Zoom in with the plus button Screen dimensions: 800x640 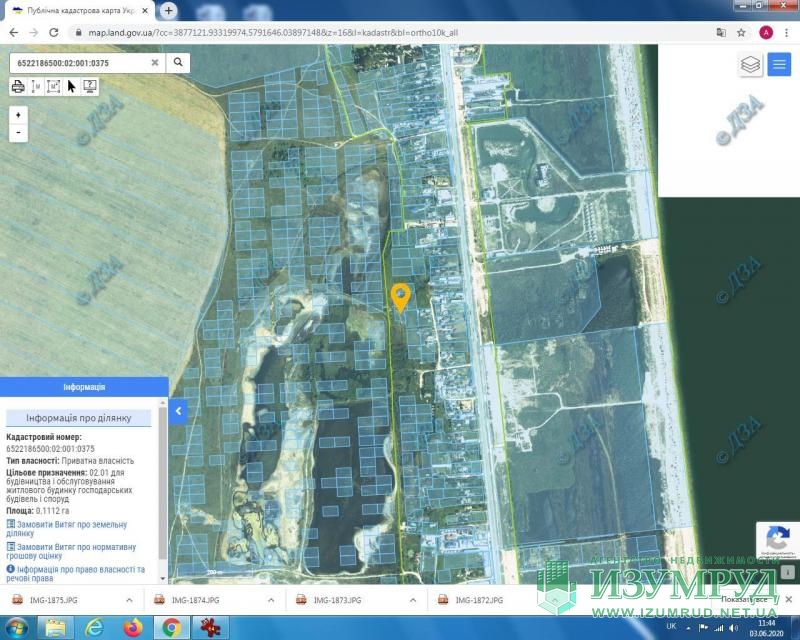tap(18, 115)
